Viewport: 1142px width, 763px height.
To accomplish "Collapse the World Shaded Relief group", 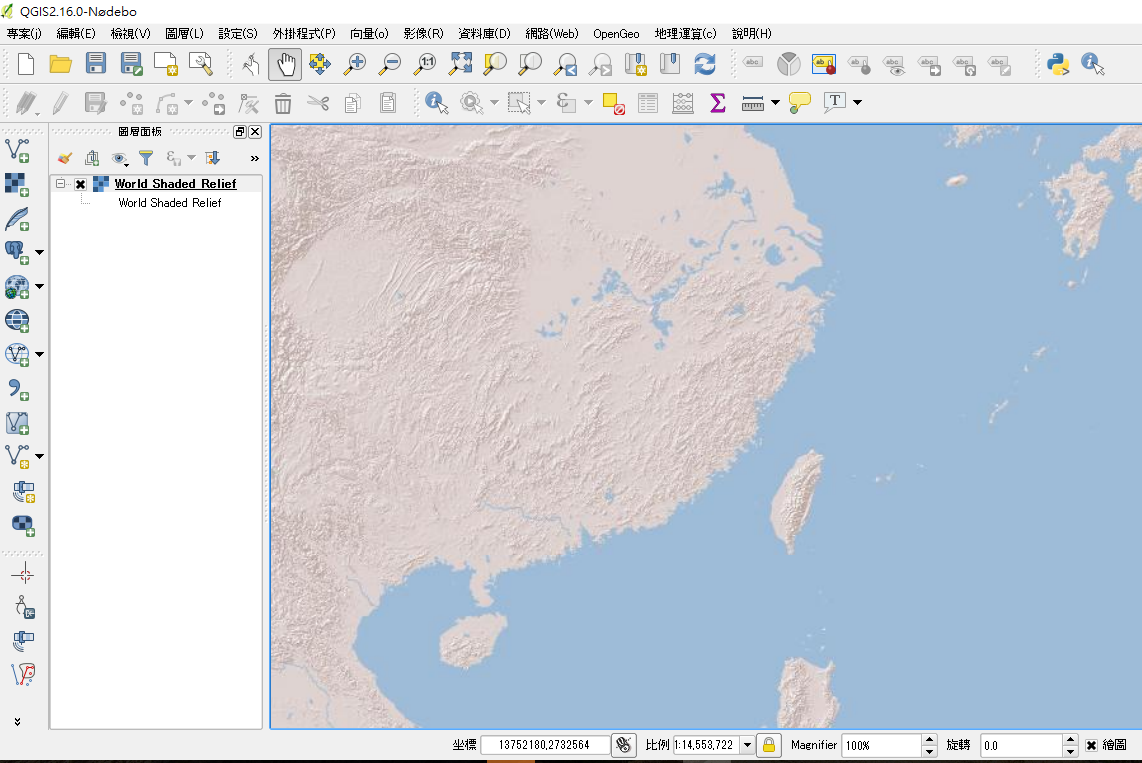I will point(61,184).
